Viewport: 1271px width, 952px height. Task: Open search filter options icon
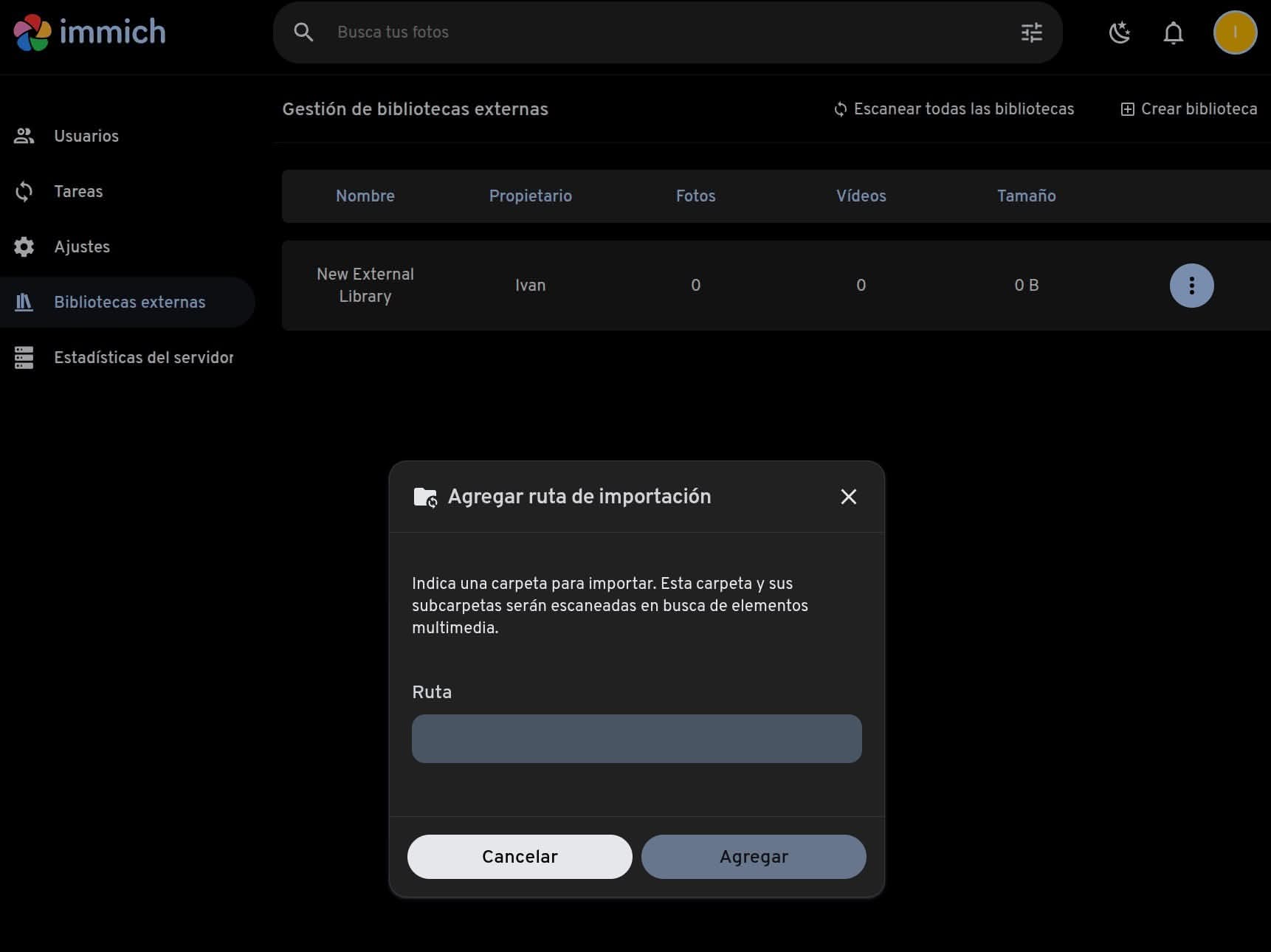[x=1031, y=32]
